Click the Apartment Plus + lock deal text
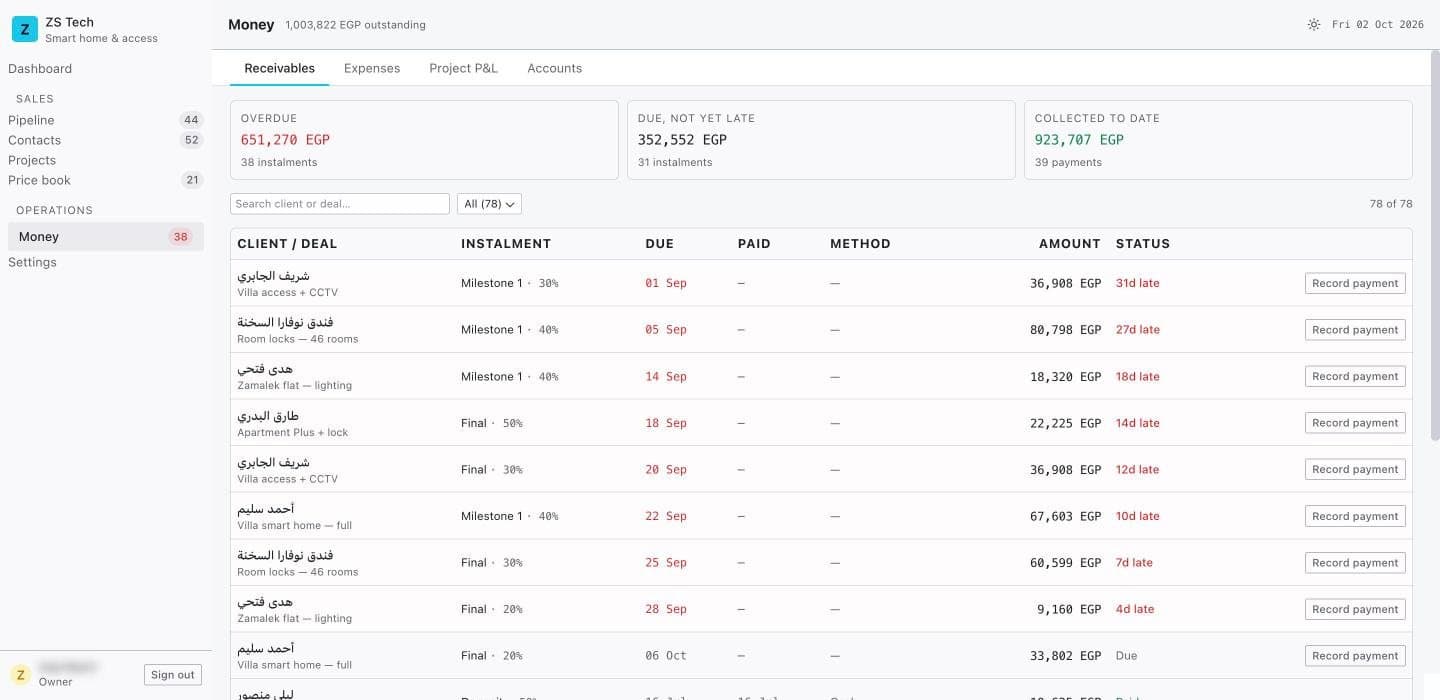 point(293,433)
